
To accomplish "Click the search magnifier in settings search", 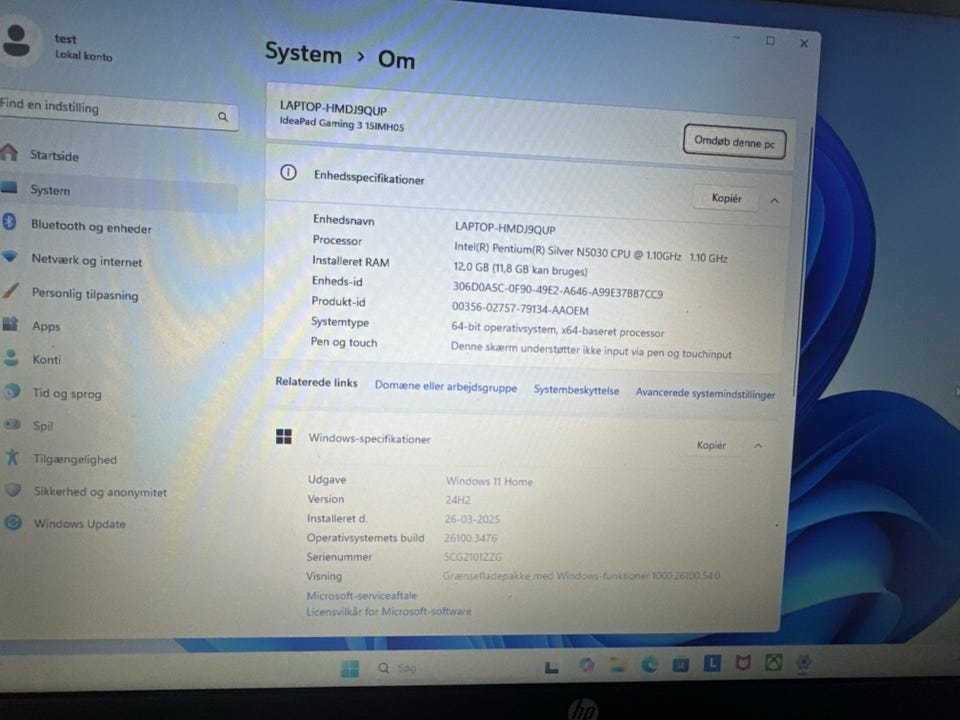I will (x=223, y=116).
